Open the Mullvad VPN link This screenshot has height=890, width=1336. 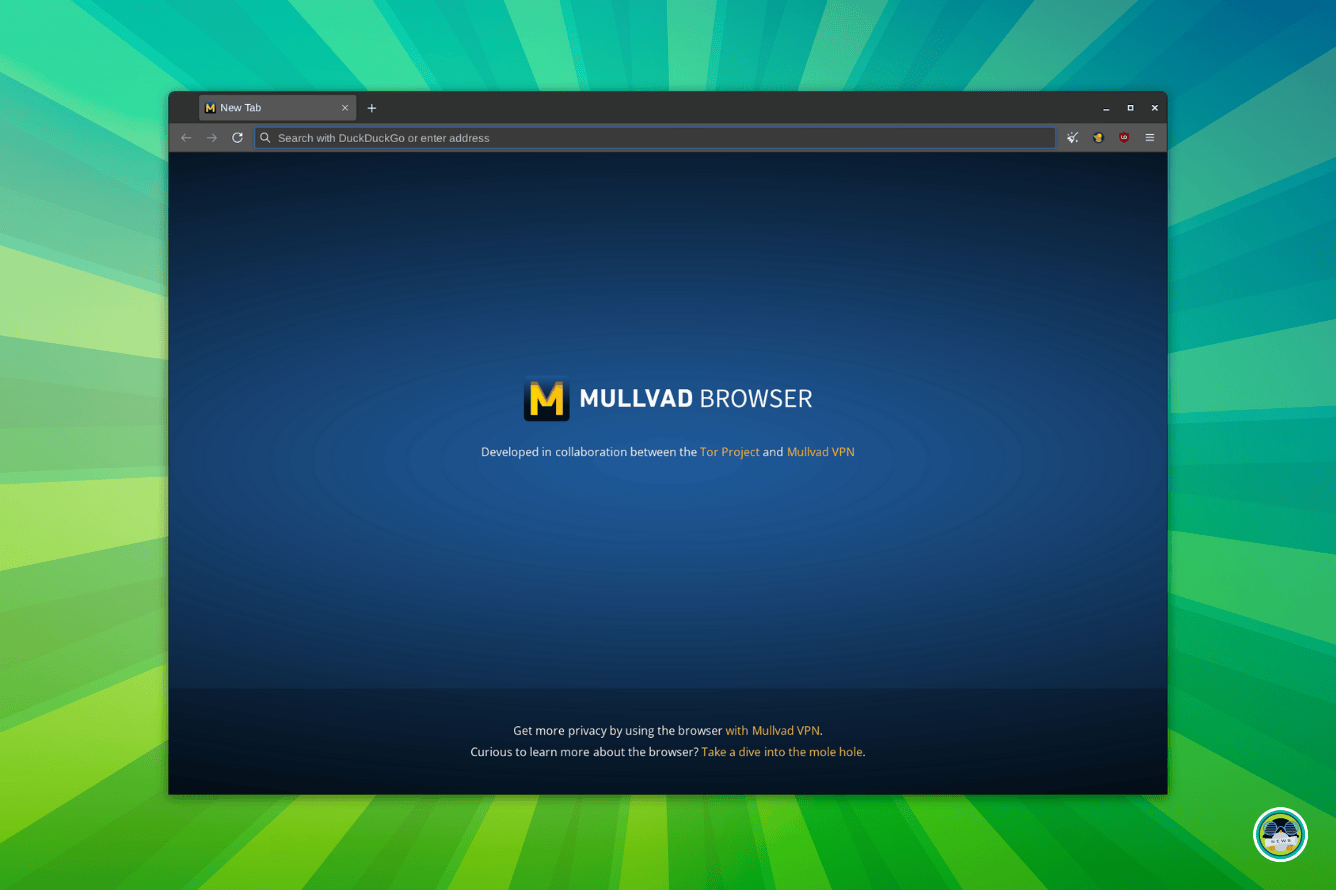[x=820, y=452]
